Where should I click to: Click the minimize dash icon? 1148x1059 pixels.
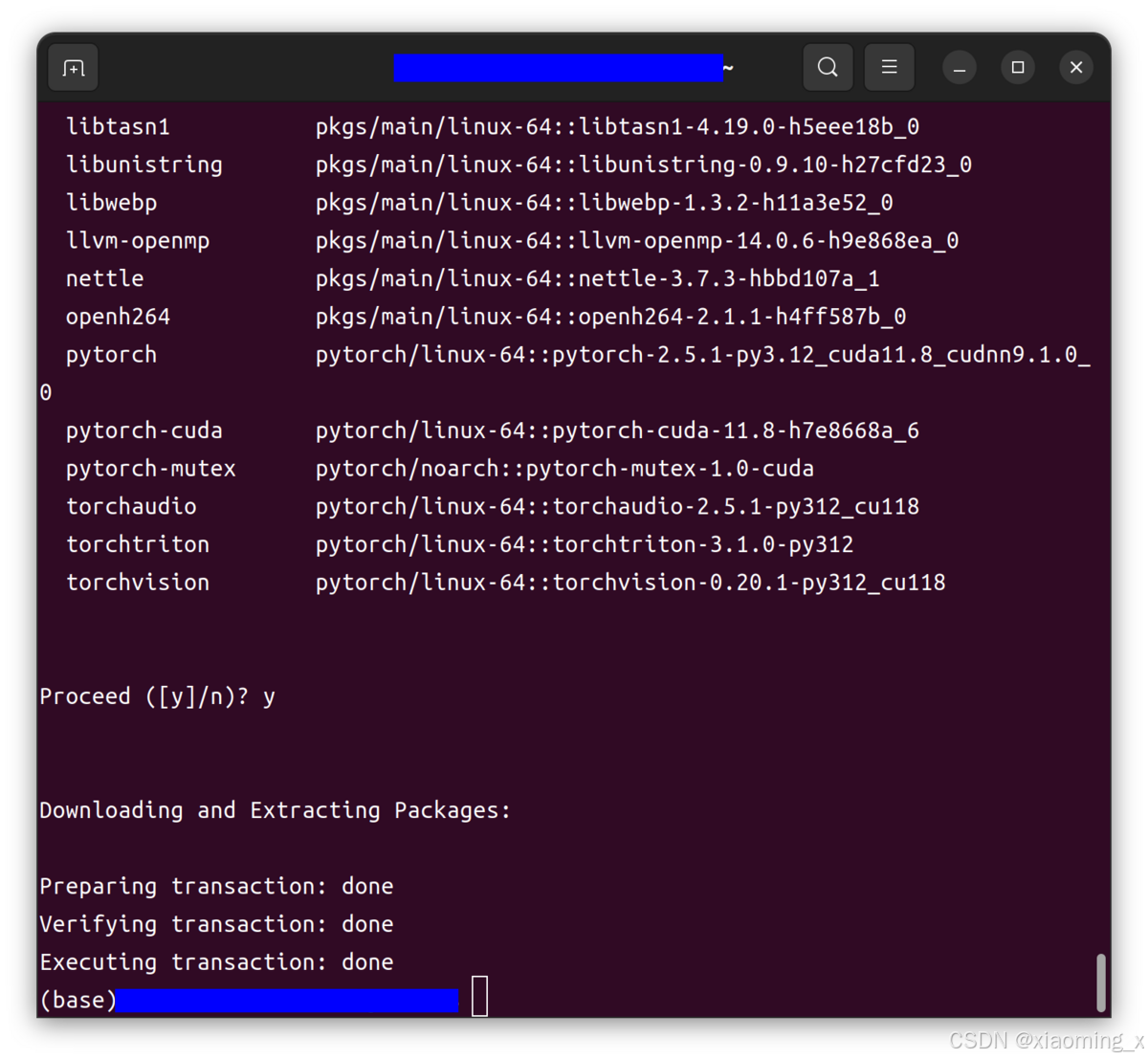[x=959, y=67]
